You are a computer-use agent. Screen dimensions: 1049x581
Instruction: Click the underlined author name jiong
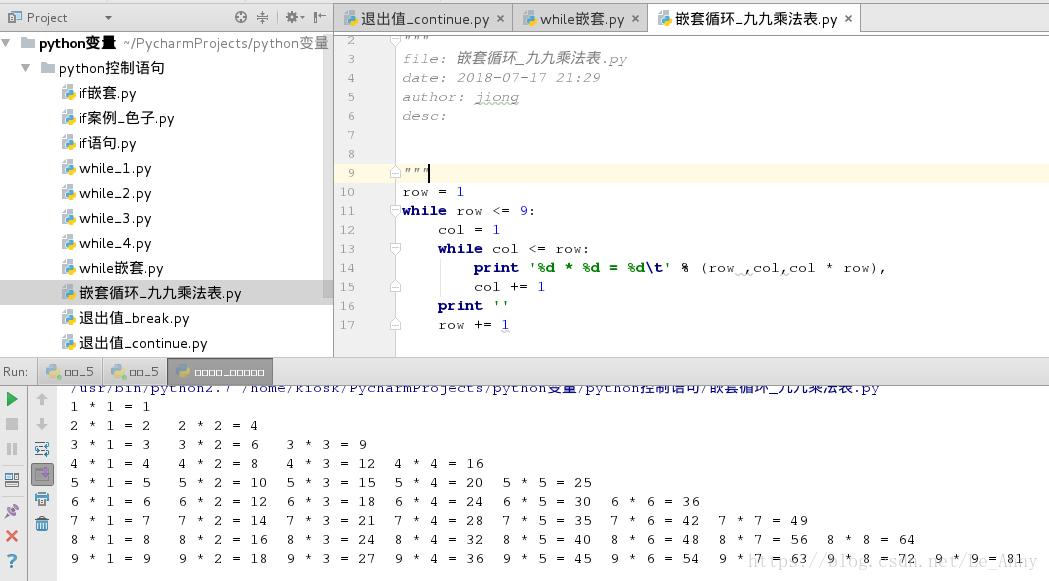click(x=497, y=98)
